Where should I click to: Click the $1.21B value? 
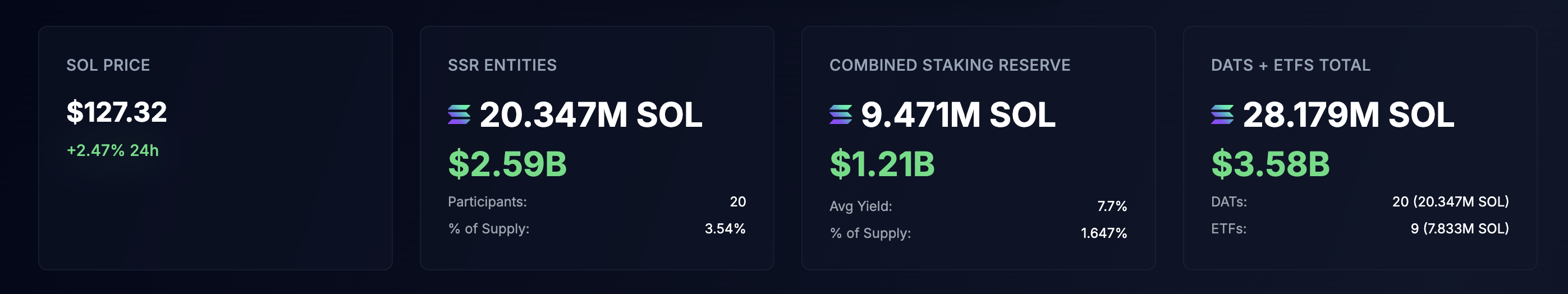[882, 164]
